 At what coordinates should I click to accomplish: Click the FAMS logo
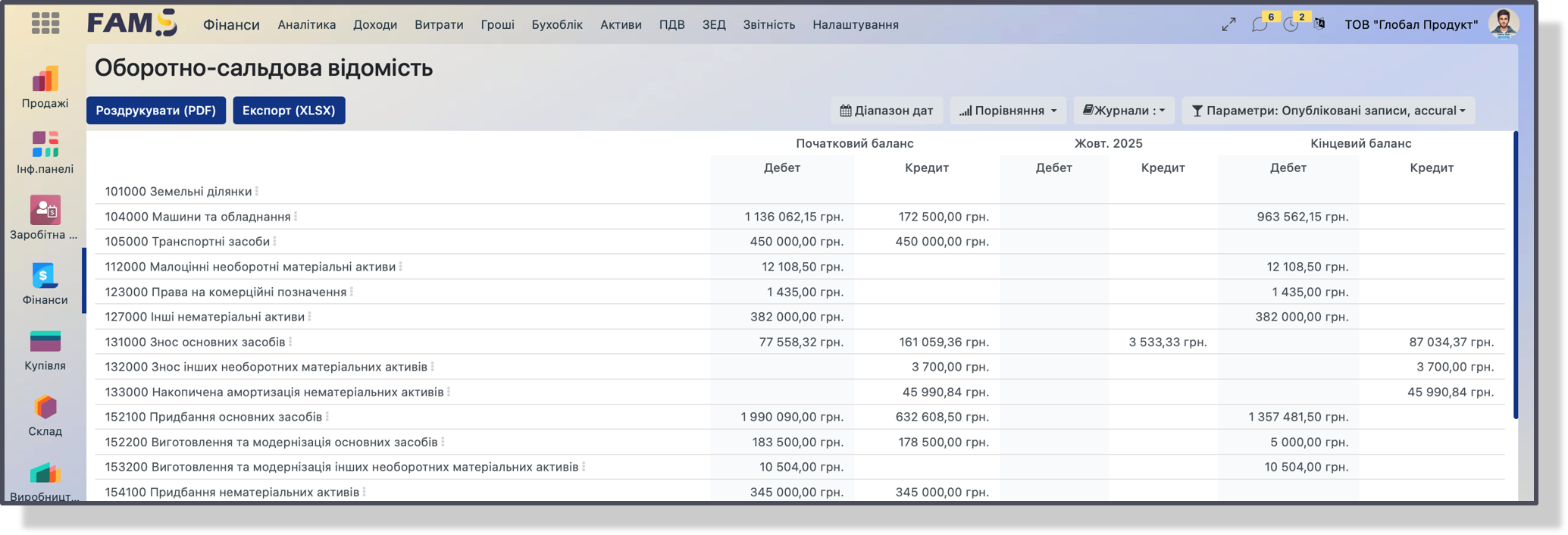tap(133, 23)
